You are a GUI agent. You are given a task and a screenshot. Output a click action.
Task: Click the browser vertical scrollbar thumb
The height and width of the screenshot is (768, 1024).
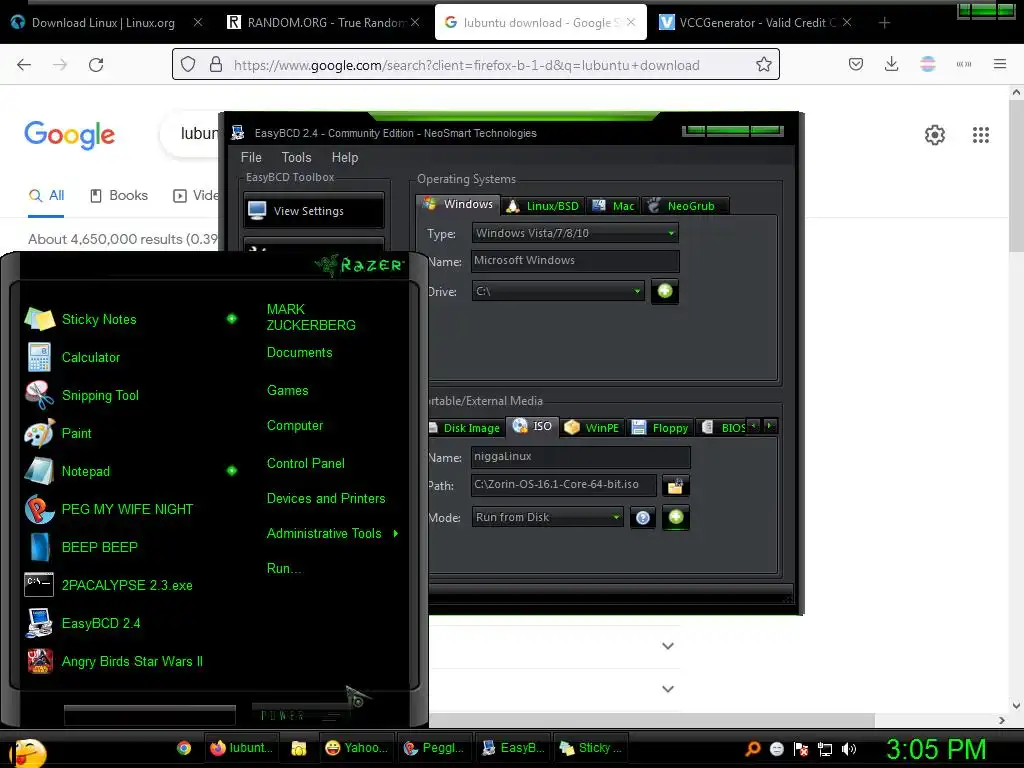click(1016, 176)
